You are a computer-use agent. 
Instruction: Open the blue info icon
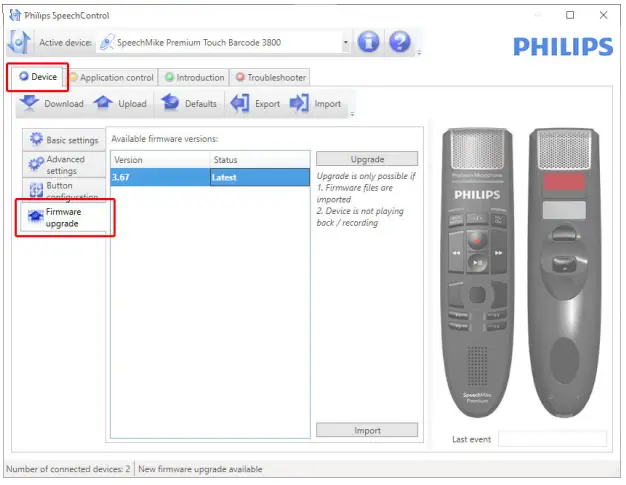coord(368,42)
